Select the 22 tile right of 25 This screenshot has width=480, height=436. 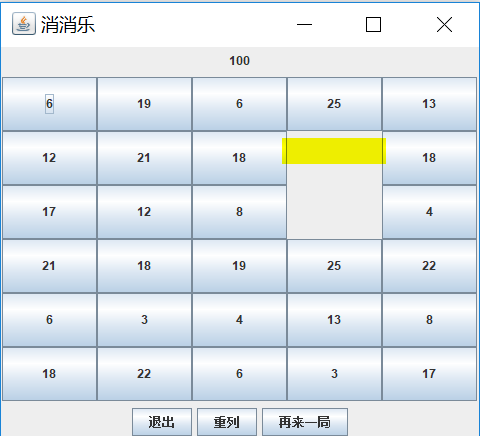(429, 266)
